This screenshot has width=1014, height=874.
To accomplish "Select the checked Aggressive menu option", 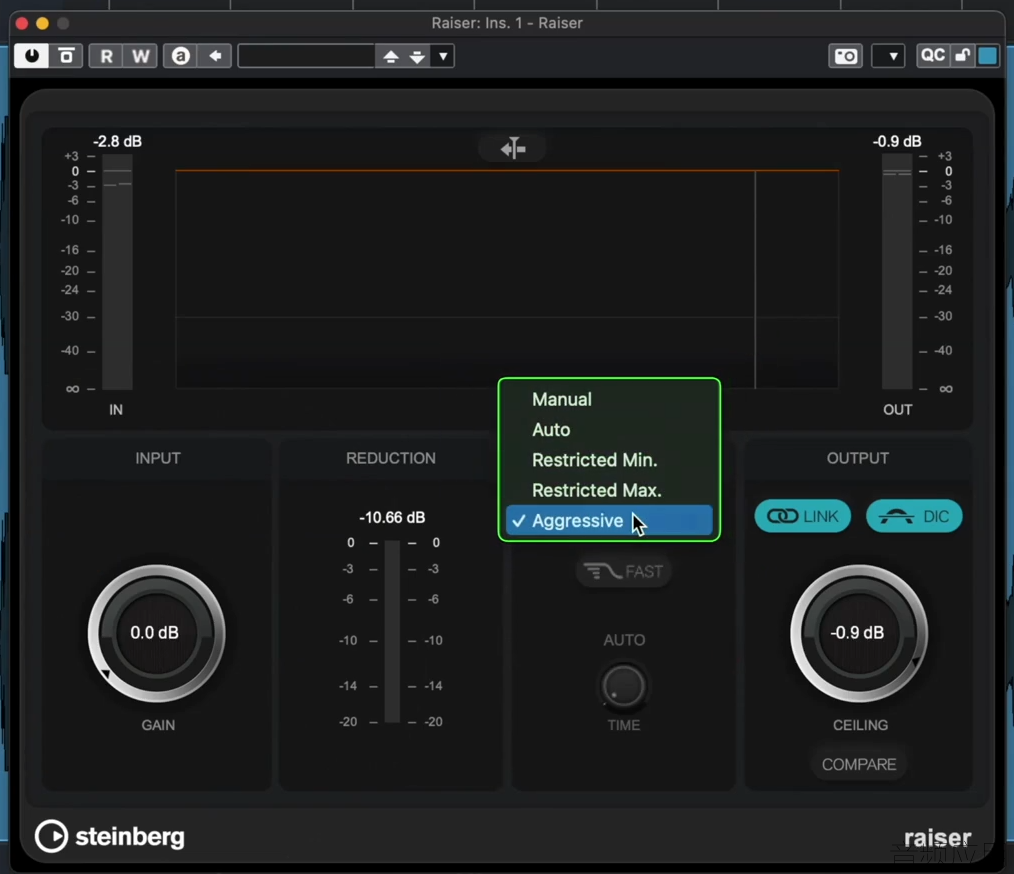I will tap(609, 521).
